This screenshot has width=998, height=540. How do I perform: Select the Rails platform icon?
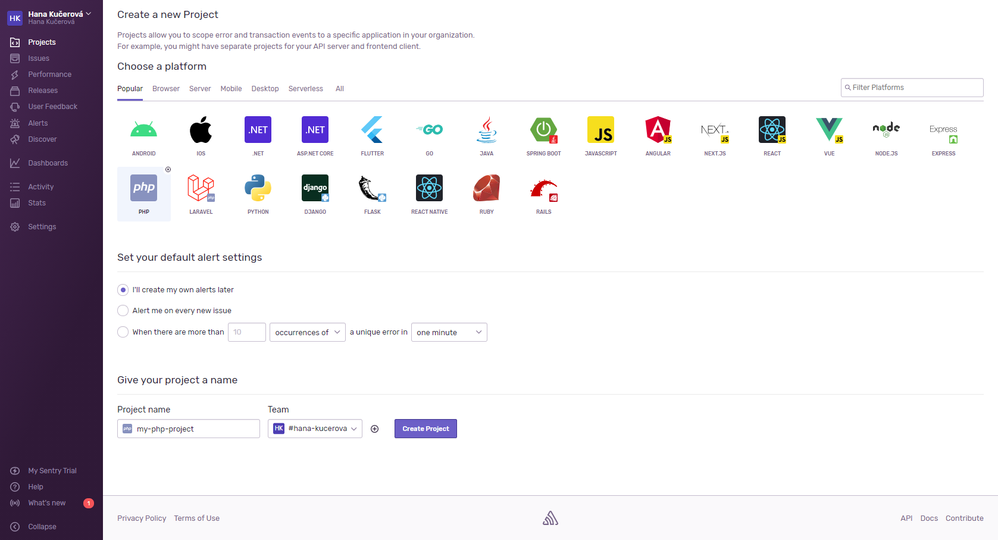544,188
